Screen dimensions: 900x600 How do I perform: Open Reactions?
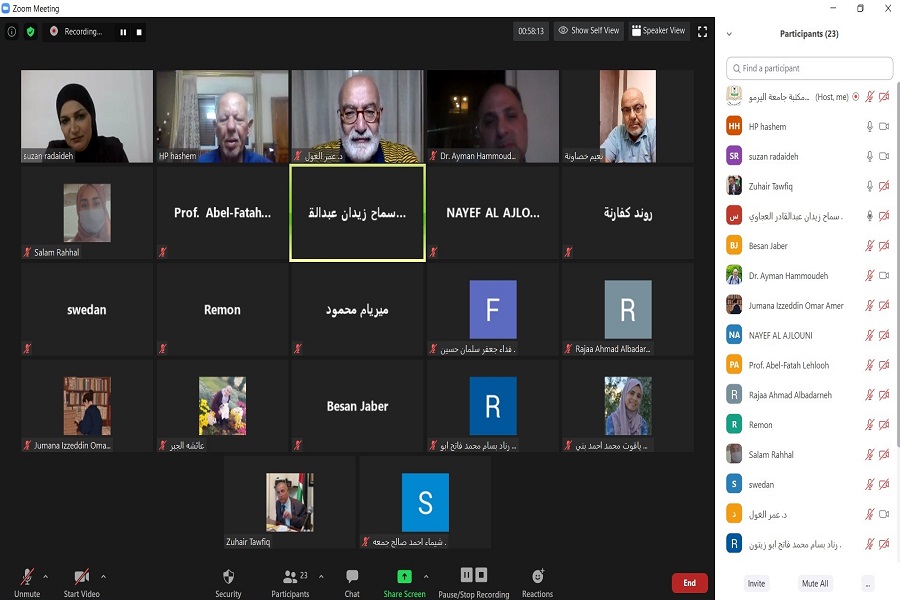point(537,582)
